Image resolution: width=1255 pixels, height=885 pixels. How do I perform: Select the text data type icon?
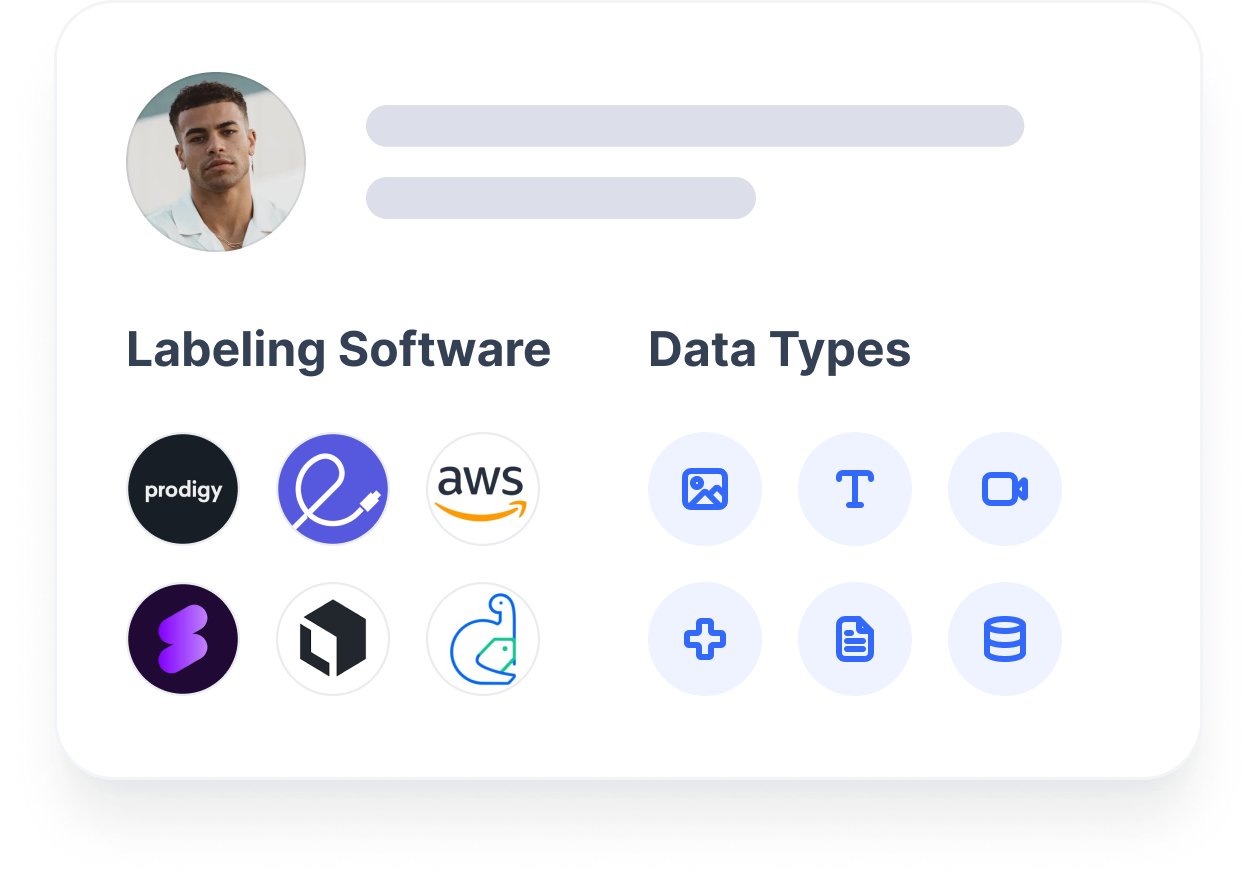click(855, 489)
